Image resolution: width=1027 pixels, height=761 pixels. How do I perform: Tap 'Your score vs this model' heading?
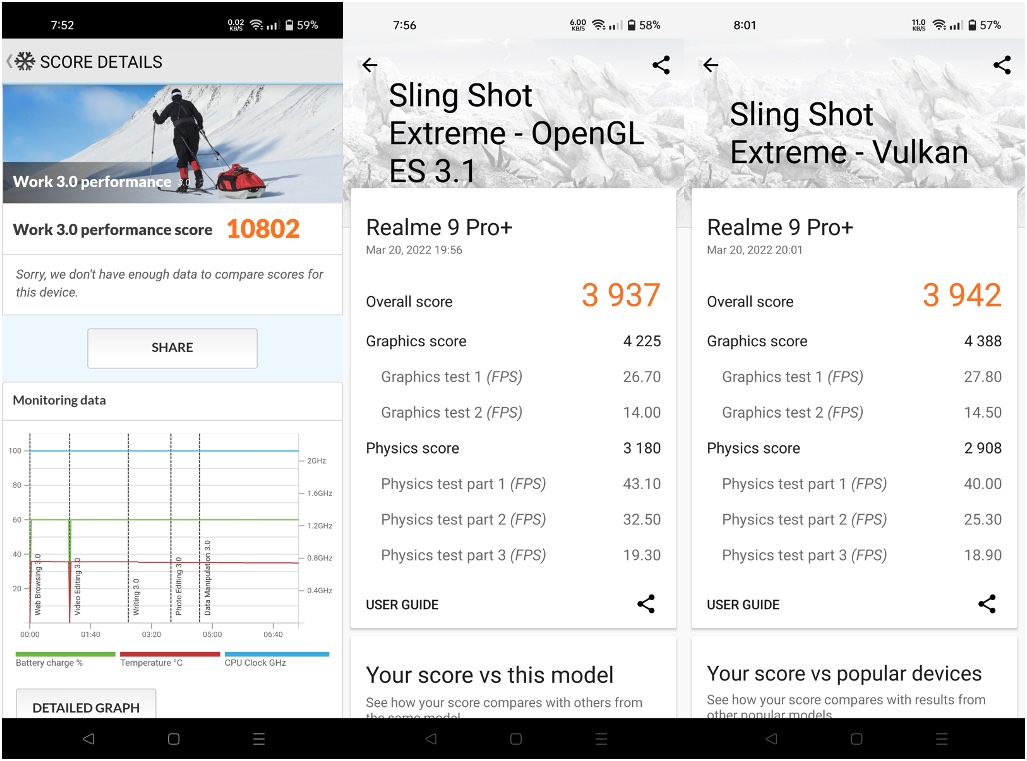click(x=490, y=675)
